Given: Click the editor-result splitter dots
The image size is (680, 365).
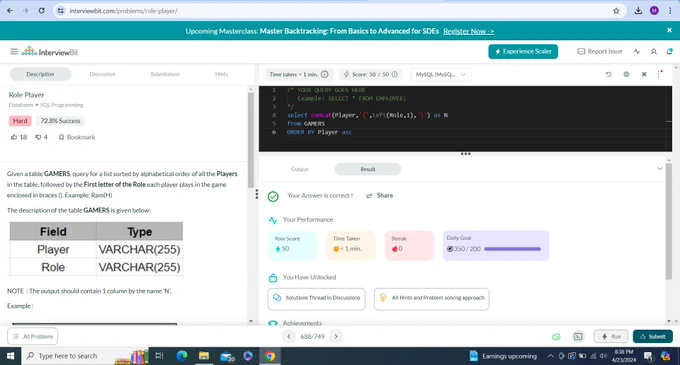Looking at the screenshot, I should (x=465, y=153).
